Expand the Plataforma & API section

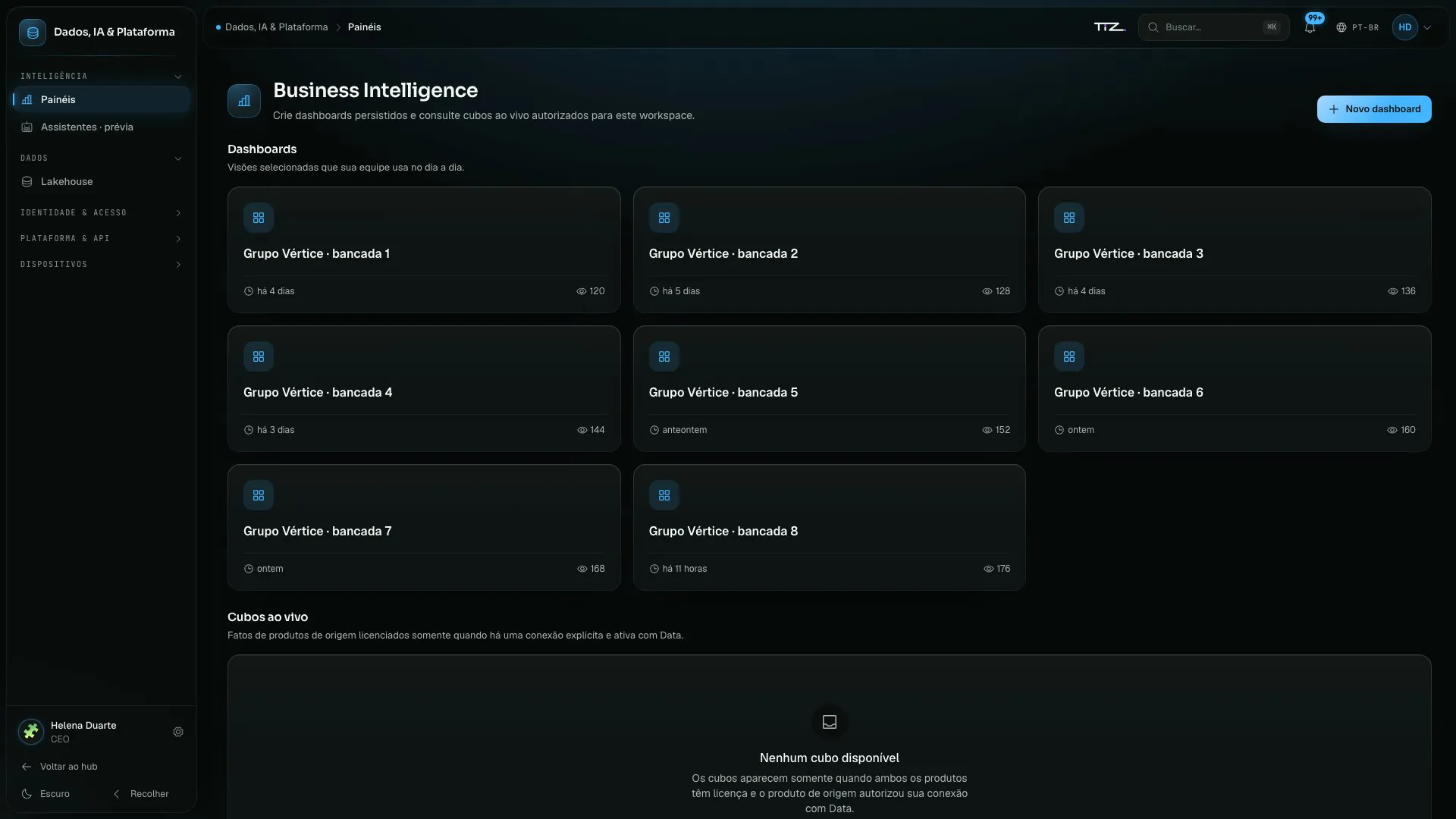click(101, 239)
